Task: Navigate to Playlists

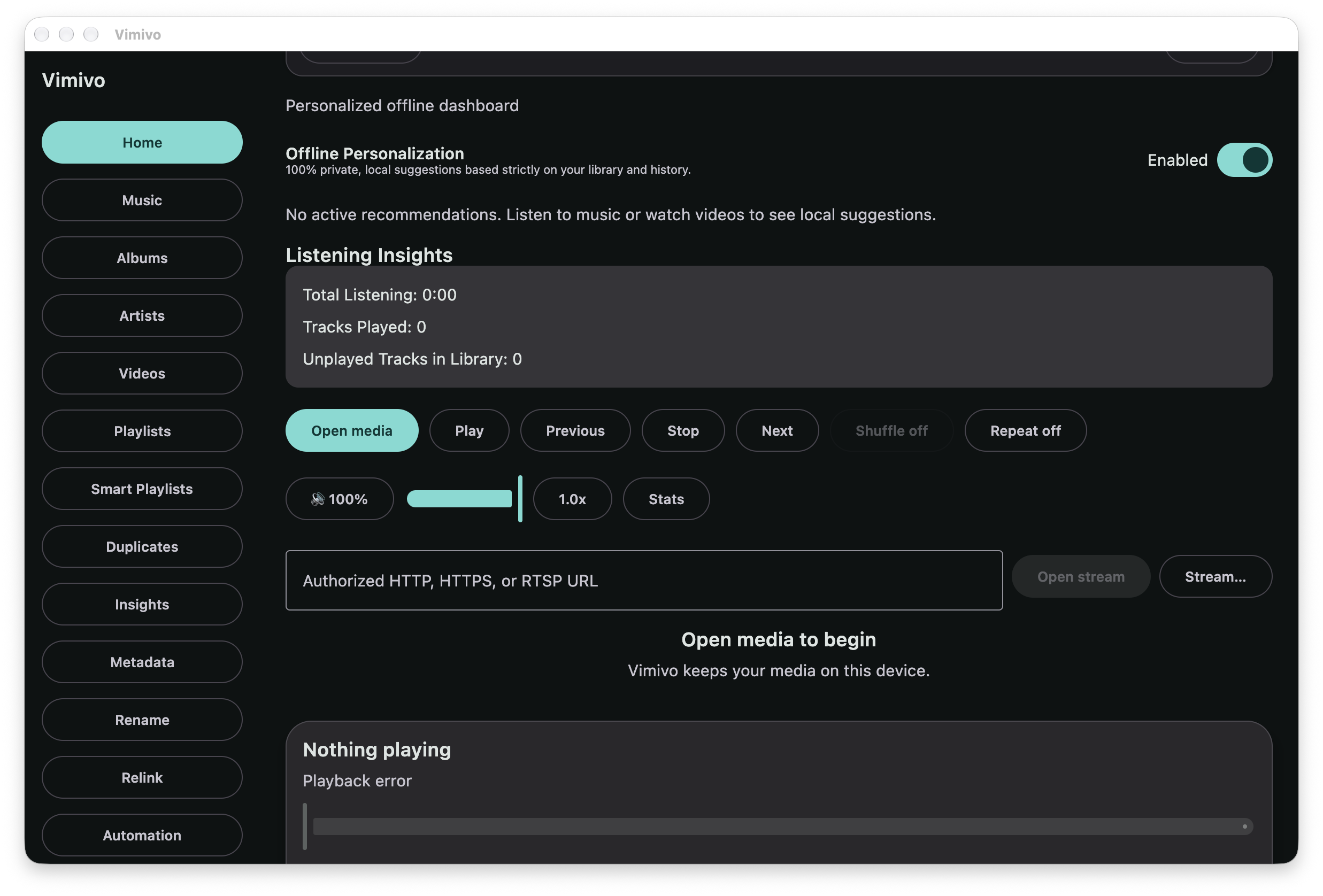Action: (142, 431)
